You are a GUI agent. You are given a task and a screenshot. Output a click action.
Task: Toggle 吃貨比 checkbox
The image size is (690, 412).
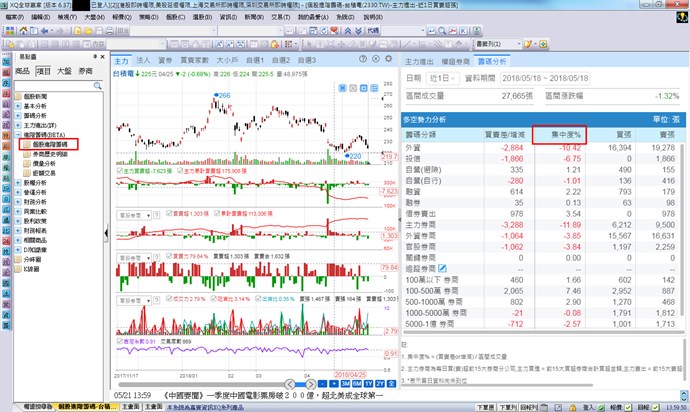213,299
